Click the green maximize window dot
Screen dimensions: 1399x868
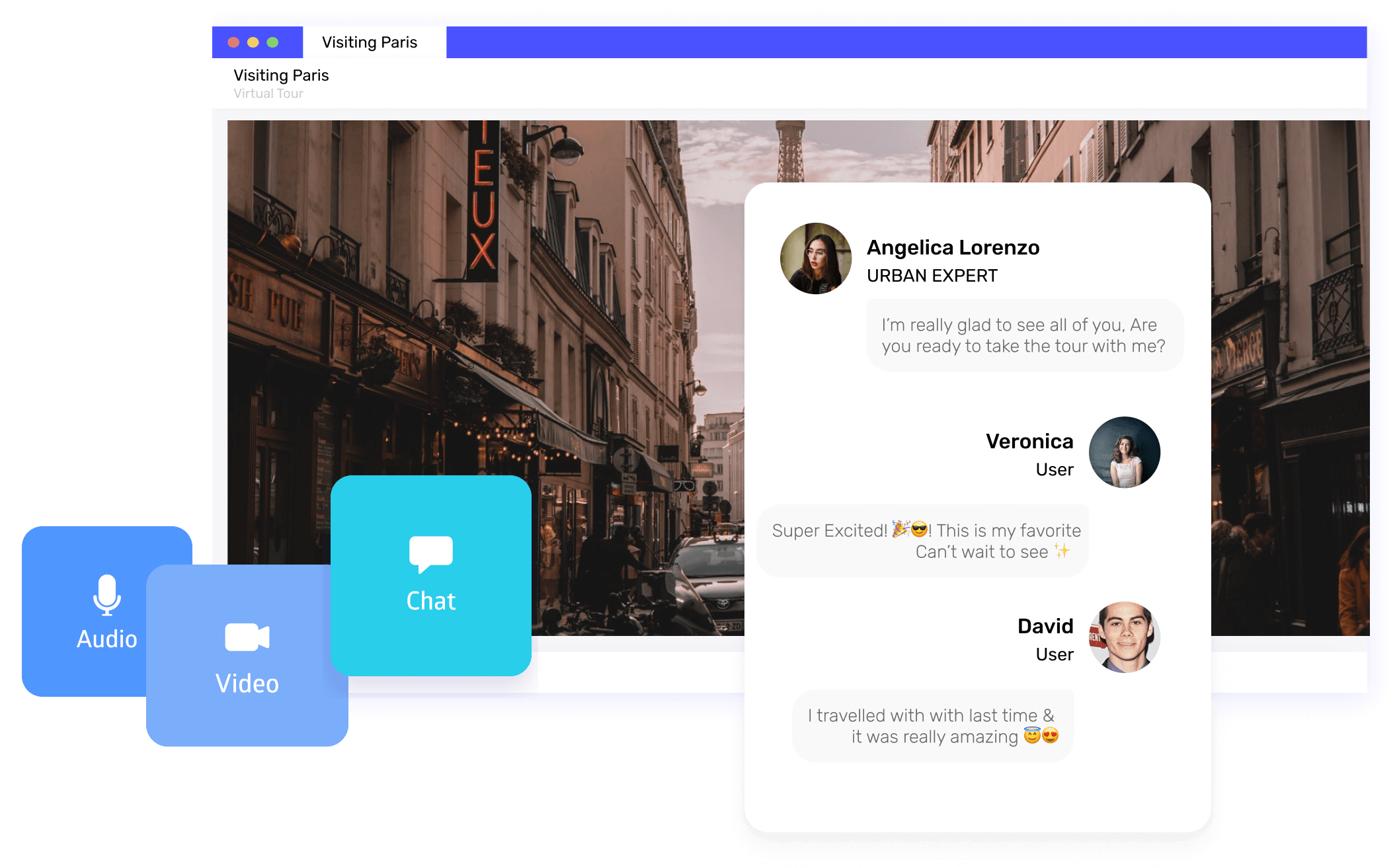click(272, 42)
